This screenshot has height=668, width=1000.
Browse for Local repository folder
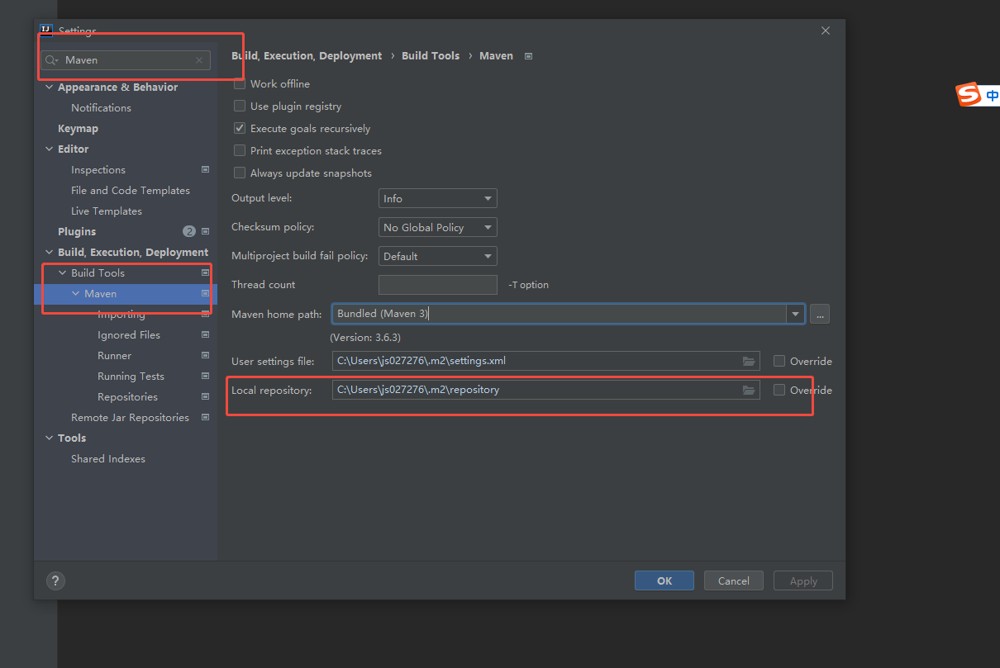749,390
